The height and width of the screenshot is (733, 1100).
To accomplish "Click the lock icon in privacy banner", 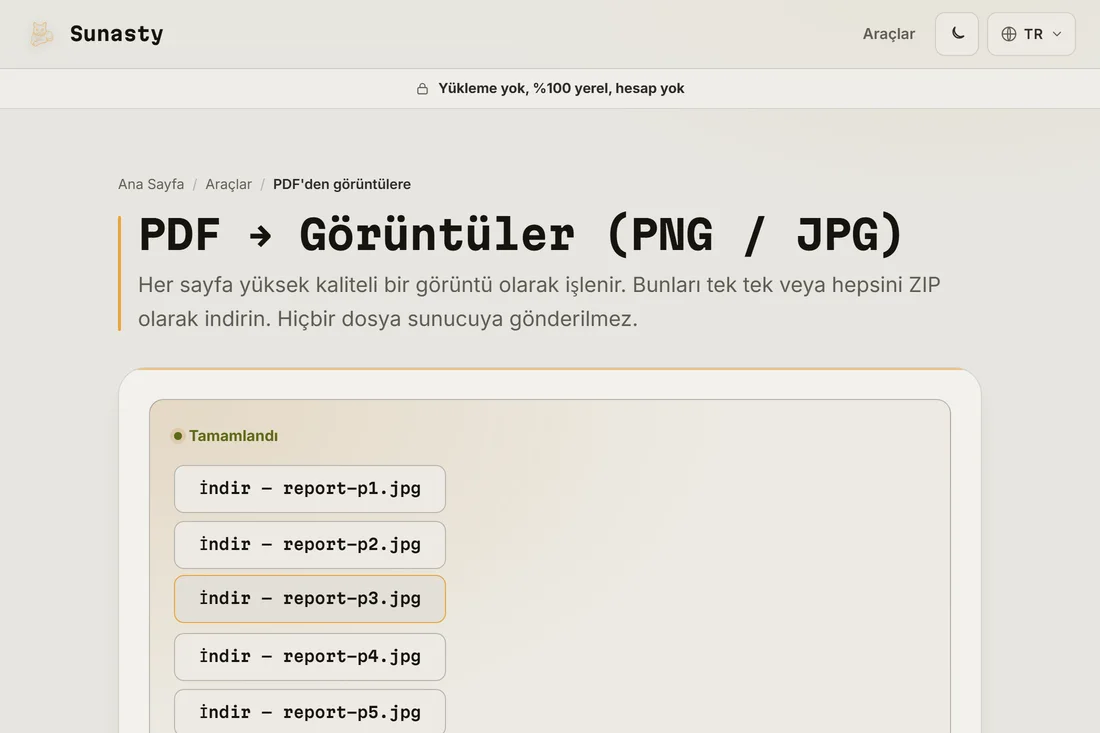I will click(422, 88).
